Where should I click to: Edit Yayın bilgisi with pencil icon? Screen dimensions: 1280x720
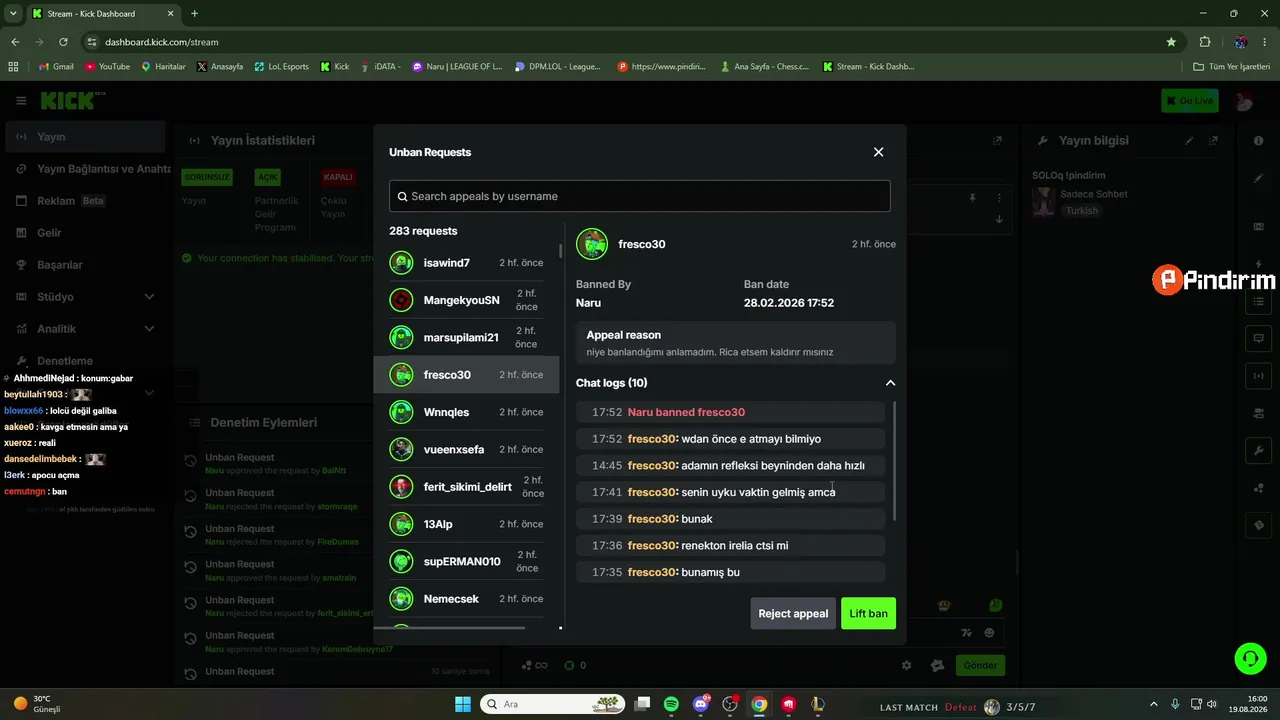[x=1189, y=141]
